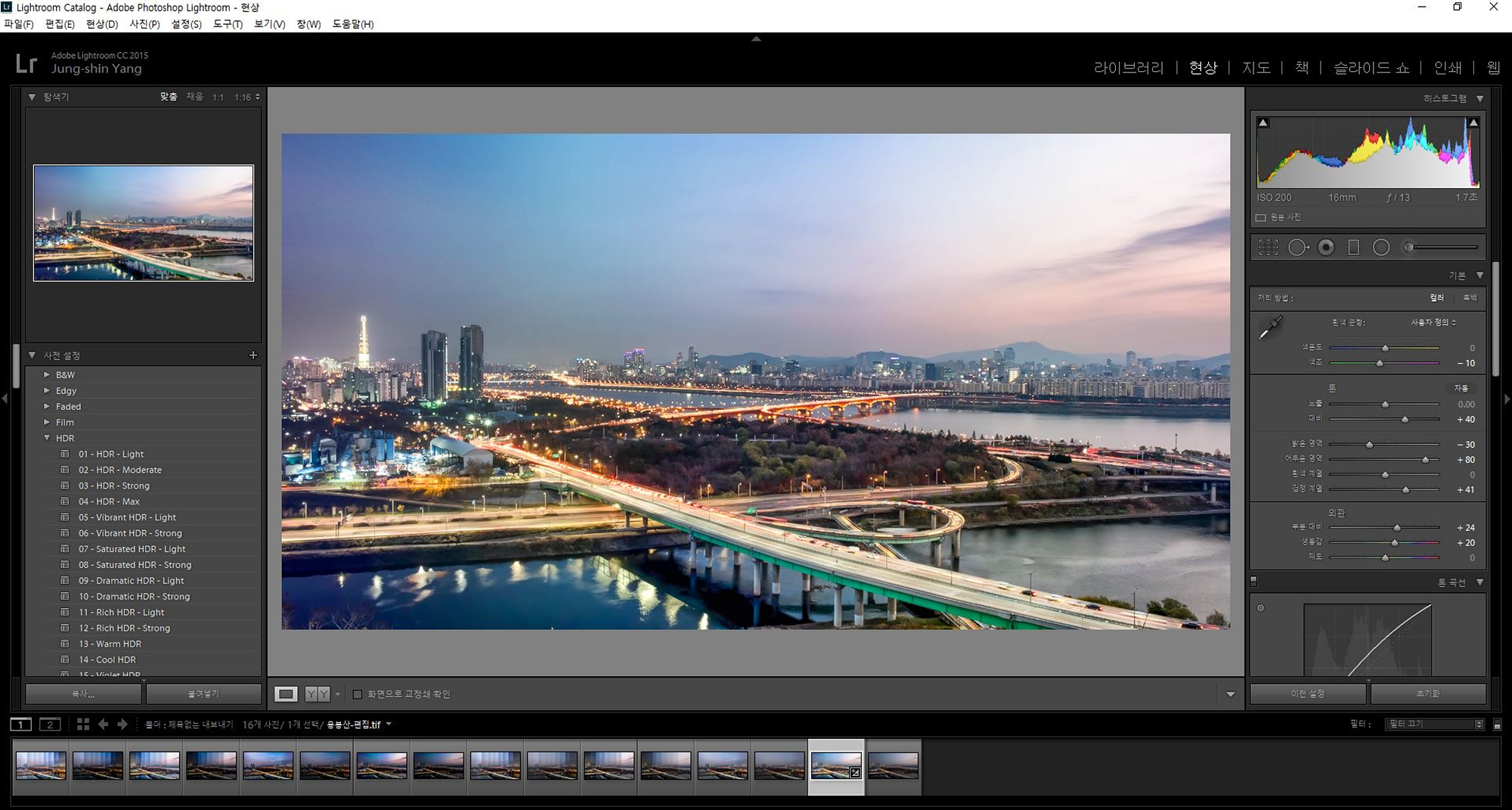Open the white balance preset dropdown

point(1433,323)
